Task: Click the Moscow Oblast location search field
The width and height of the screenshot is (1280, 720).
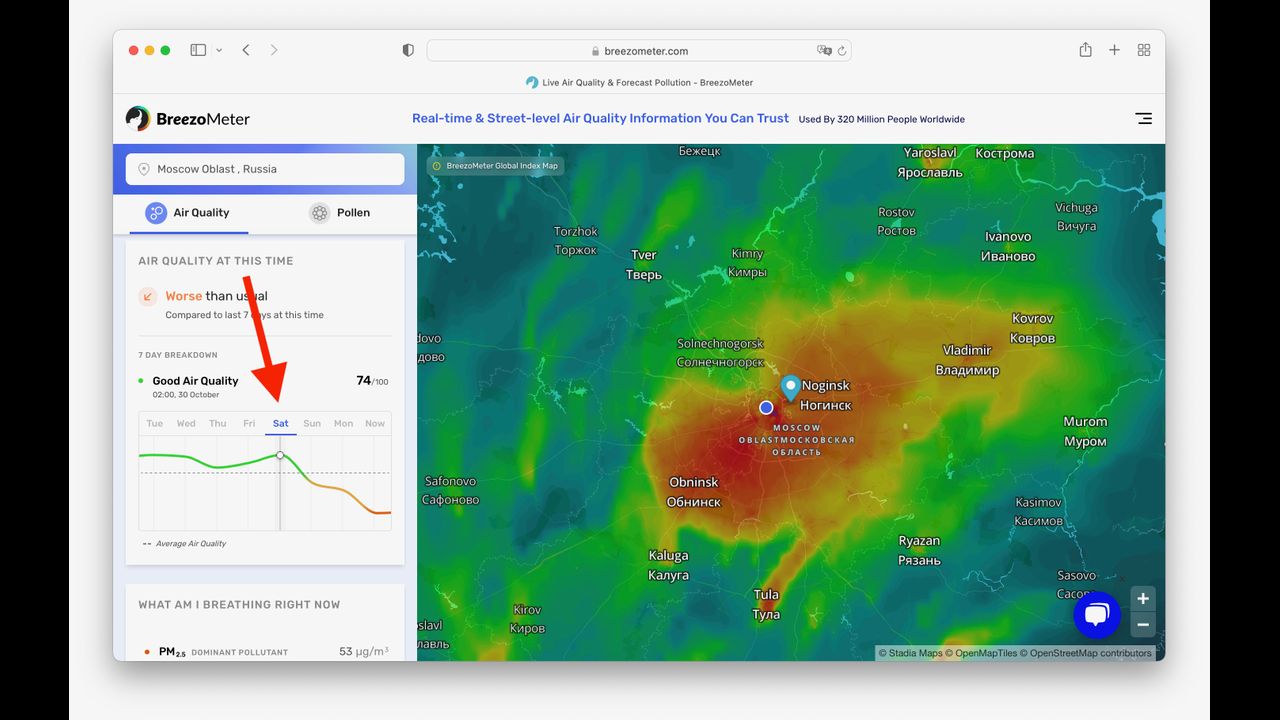Action: (265, 169)
